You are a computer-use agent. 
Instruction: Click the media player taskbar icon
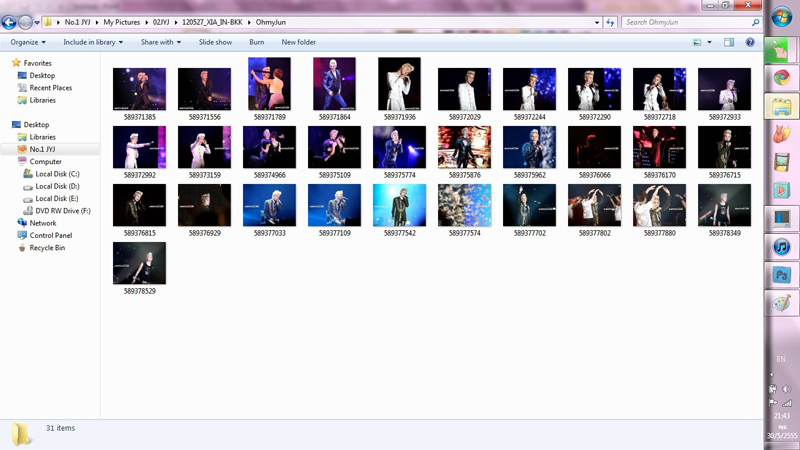point(782,190)
